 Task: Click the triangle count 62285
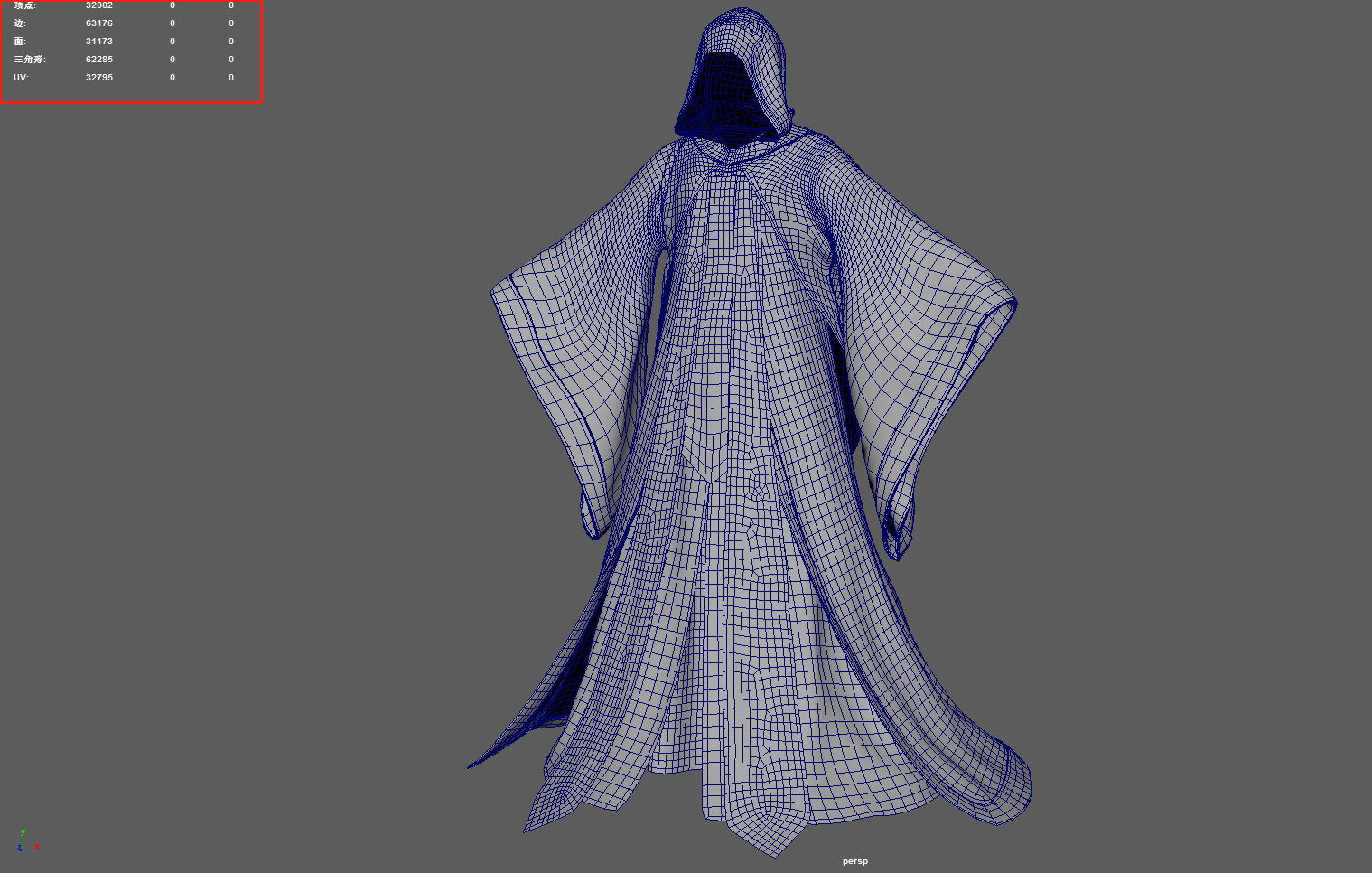(x=98, y=59)
